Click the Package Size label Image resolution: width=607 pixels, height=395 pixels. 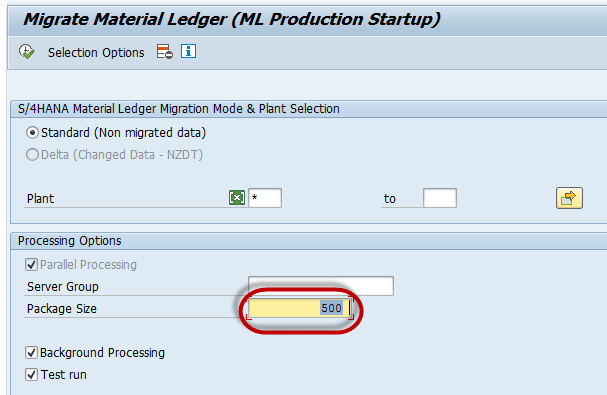62,309
